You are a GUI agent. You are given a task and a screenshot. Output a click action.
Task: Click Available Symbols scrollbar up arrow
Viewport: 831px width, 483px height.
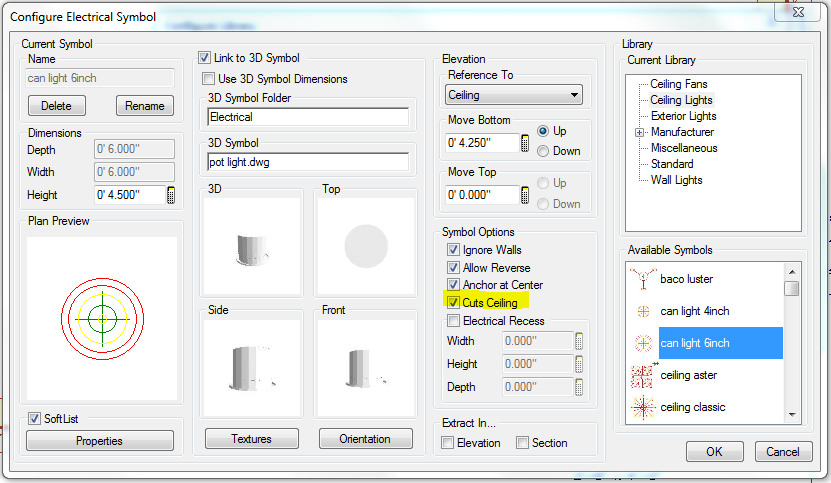point(792,272)
